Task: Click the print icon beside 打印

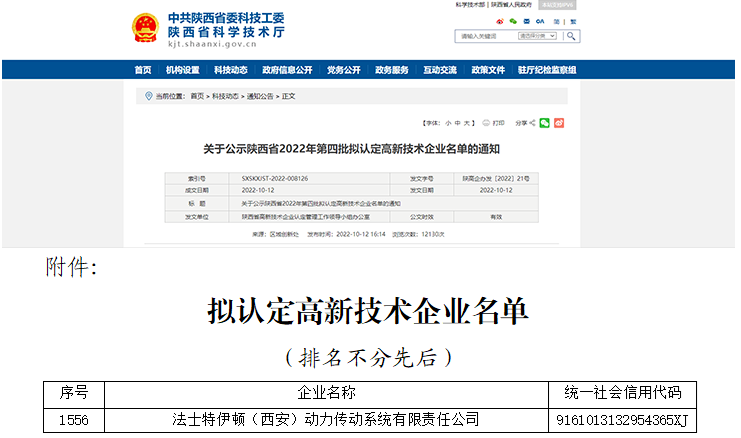Action: point(486,123)
